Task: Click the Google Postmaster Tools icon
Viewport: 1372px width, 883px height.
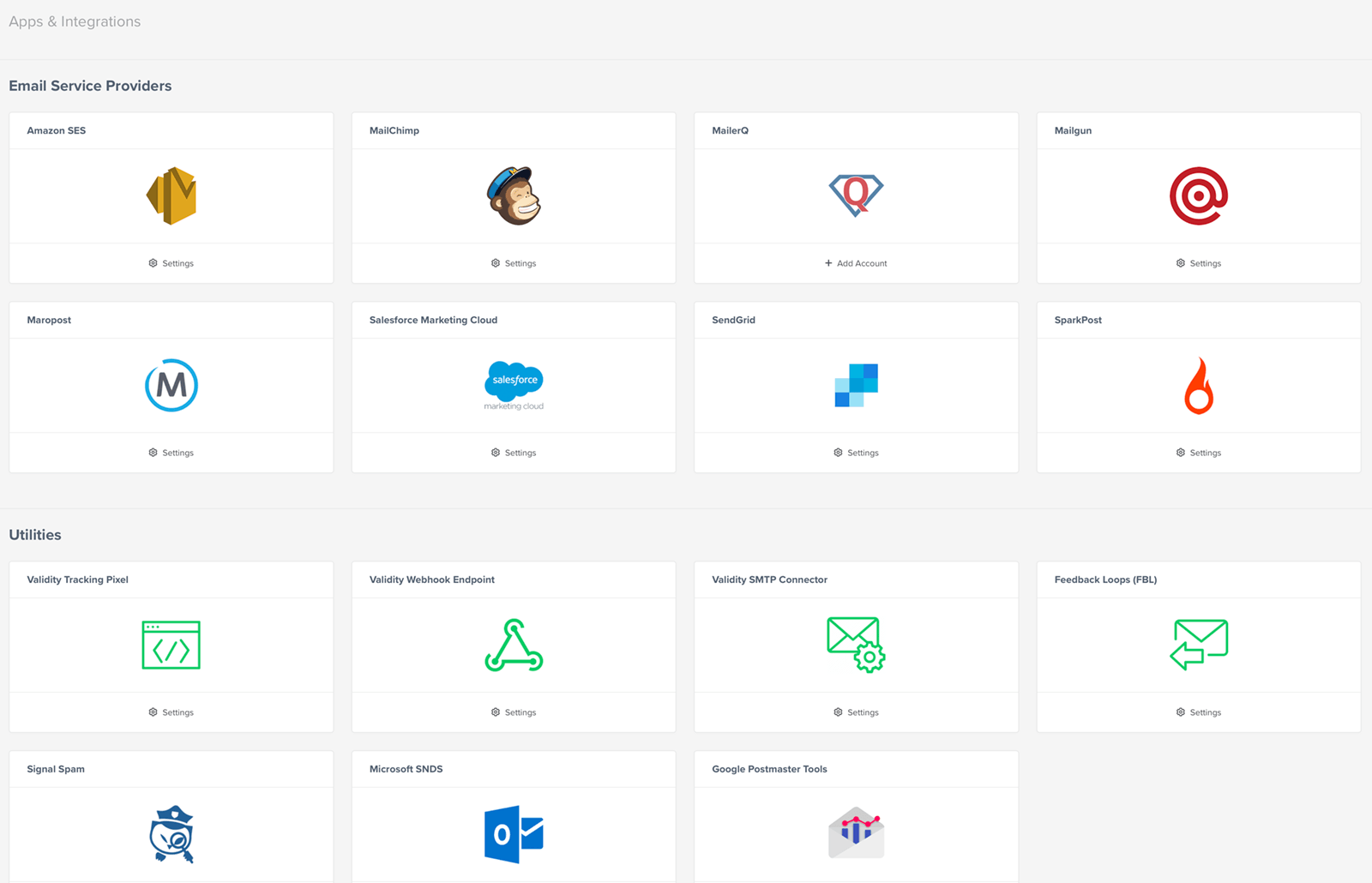Action: 856,832
